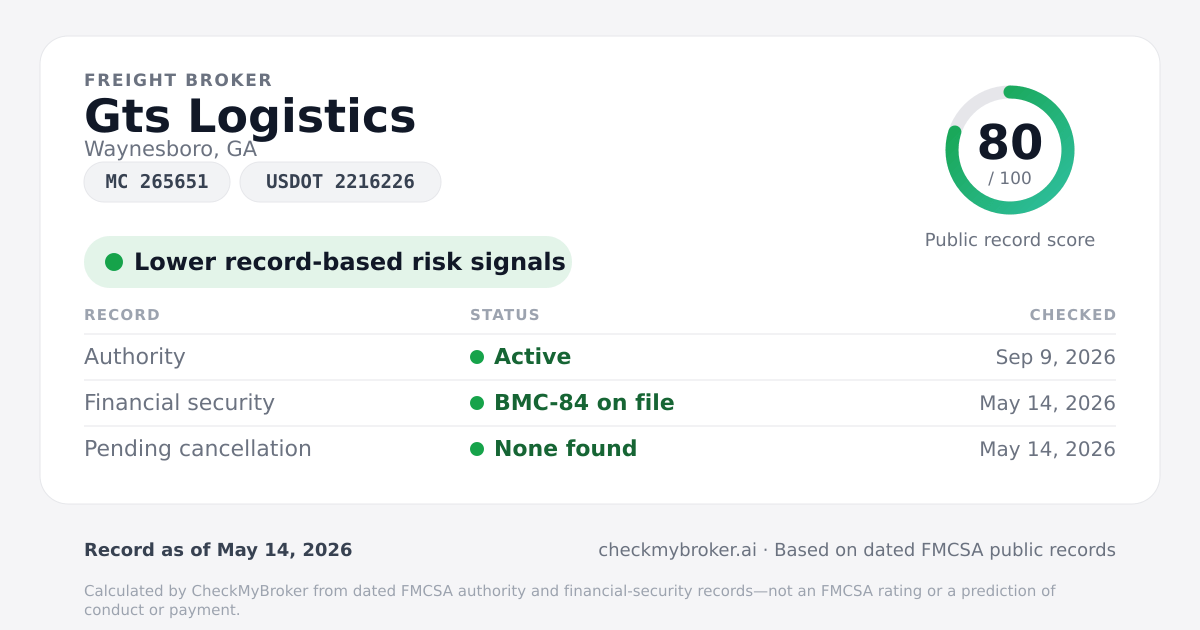Click the Sep 9, 2026 checked date
This screenshot has width=1200, height=630.
click(1056, 357)
